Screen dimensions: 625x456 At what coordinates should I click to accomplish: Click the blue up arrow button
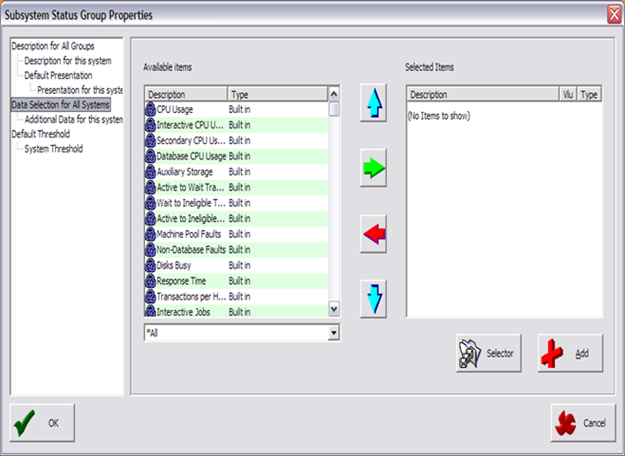coord(373,105)
